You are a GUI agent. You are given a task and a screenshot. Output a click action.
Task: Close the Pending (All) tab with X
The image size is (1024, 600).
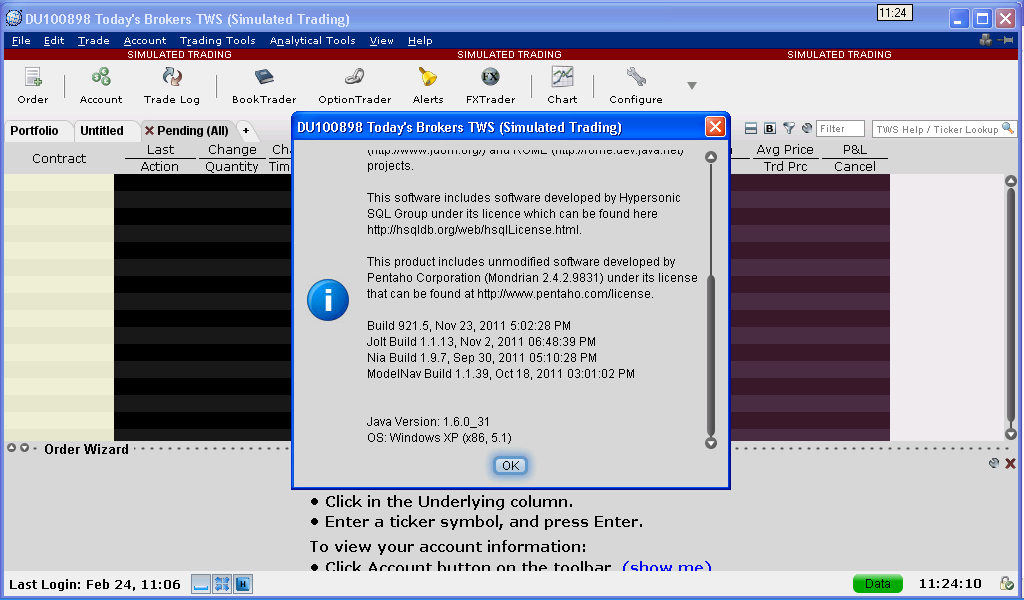(x=149, y=131)
